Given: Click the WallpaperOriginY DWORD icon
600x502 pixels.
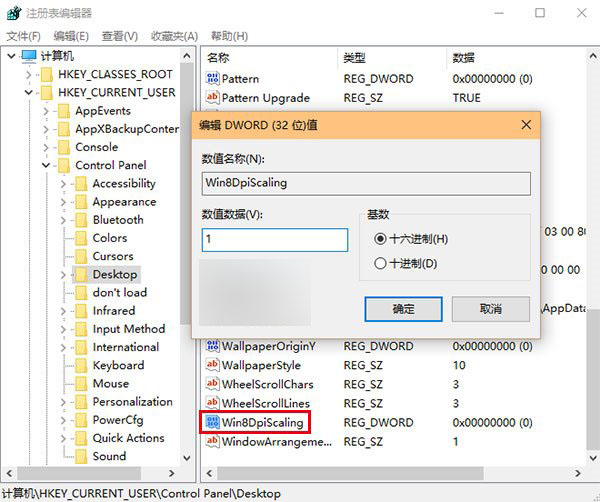Looking at the screenshot, I should [212, 346].
